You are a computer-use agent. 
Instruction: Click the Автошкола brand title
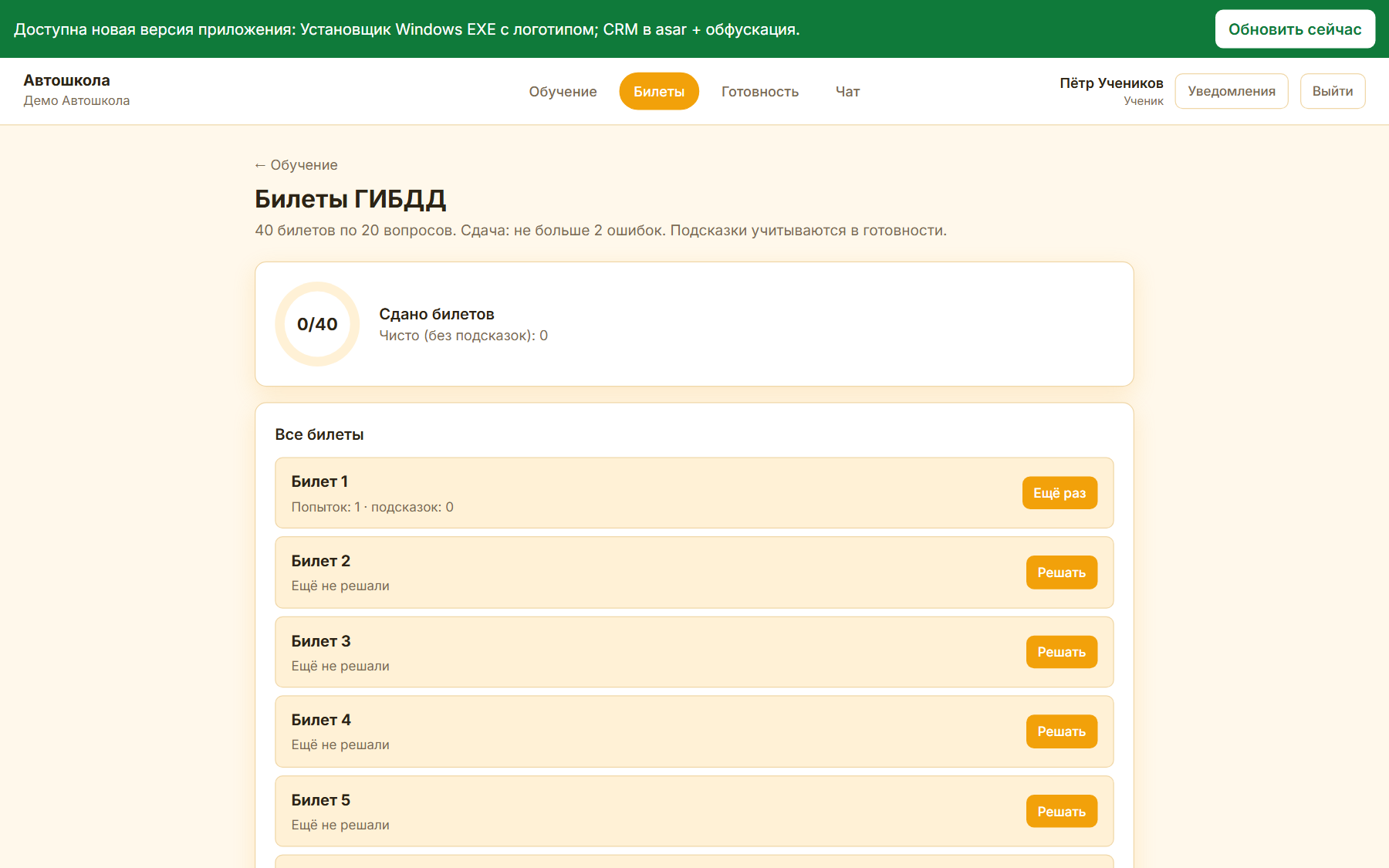pyautogui.click(x=66, y=80)
